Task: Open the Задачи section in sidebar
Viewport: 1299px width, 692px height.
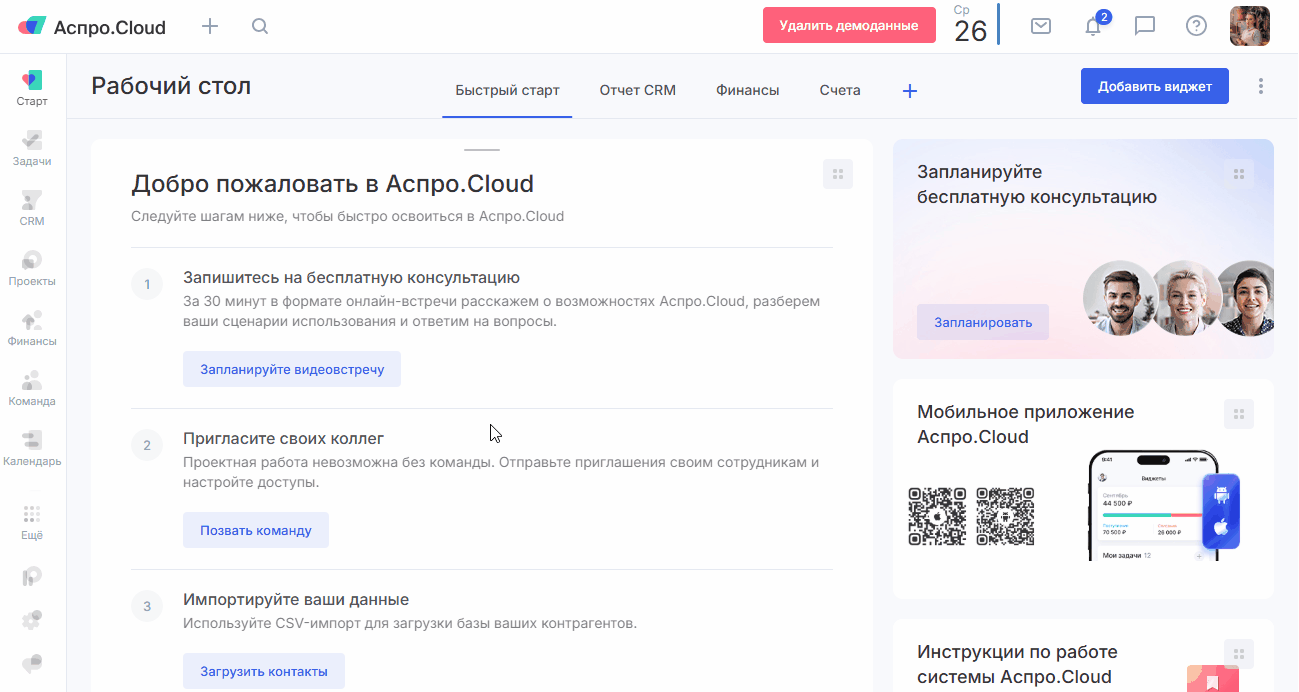Action: point(32,148)
